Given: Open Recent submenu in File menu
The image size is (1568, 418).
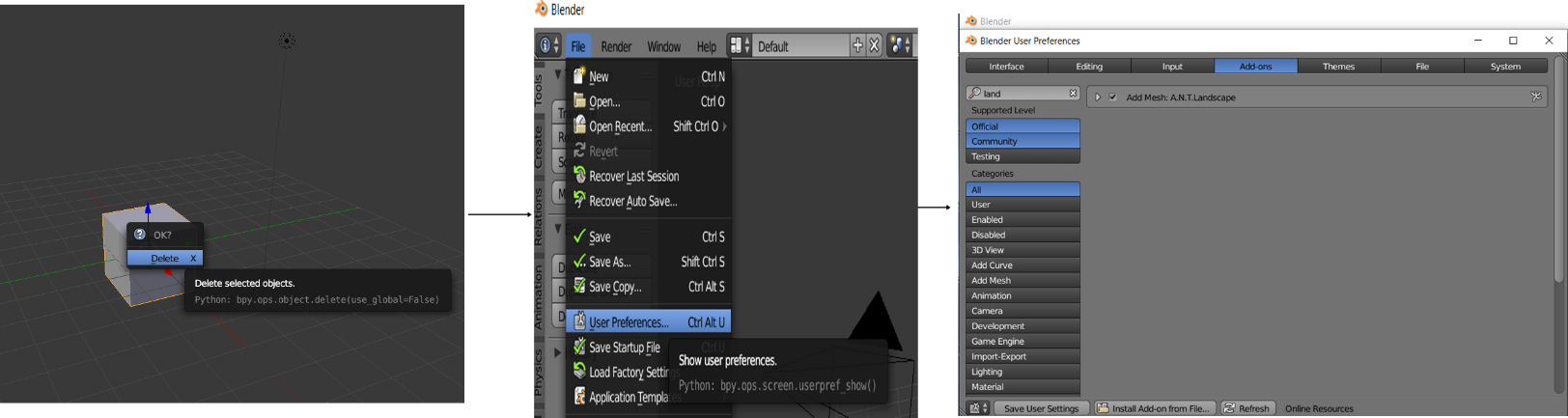Looking at the screenshot, I should click(648, 125).
